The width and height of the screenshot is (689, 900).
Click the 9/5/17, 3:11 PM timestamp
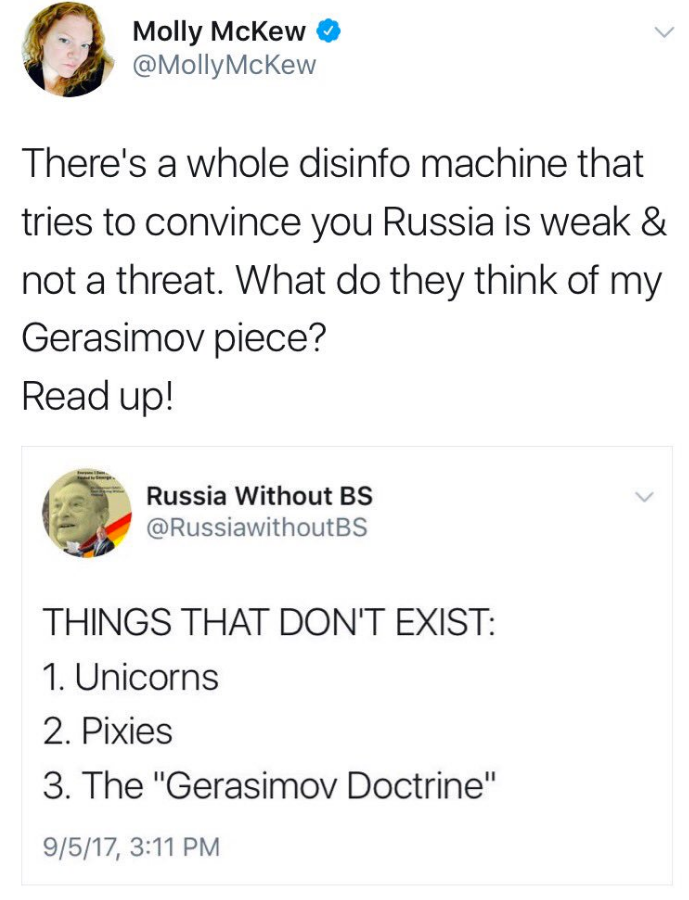click(131, 847)
